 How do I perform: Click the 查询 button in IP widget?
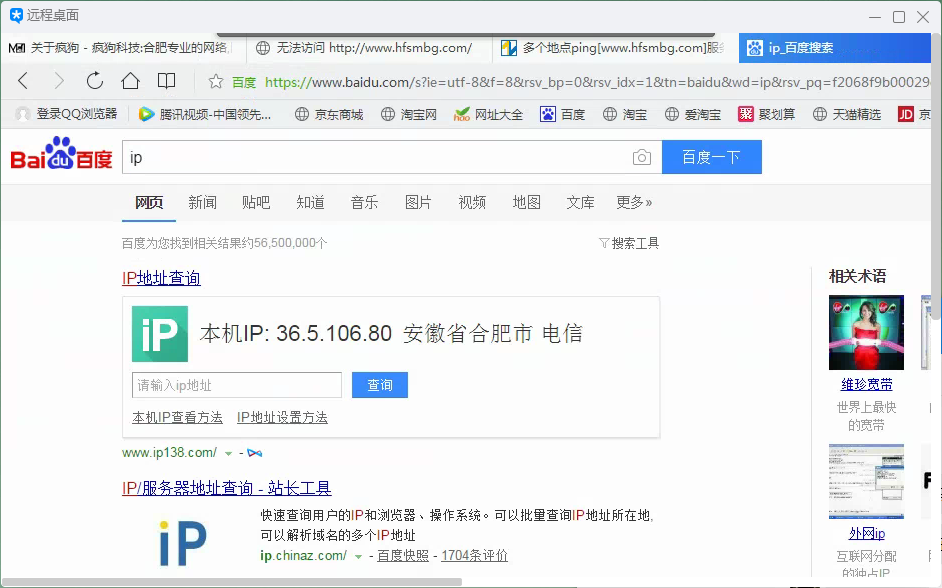point(380,385)
